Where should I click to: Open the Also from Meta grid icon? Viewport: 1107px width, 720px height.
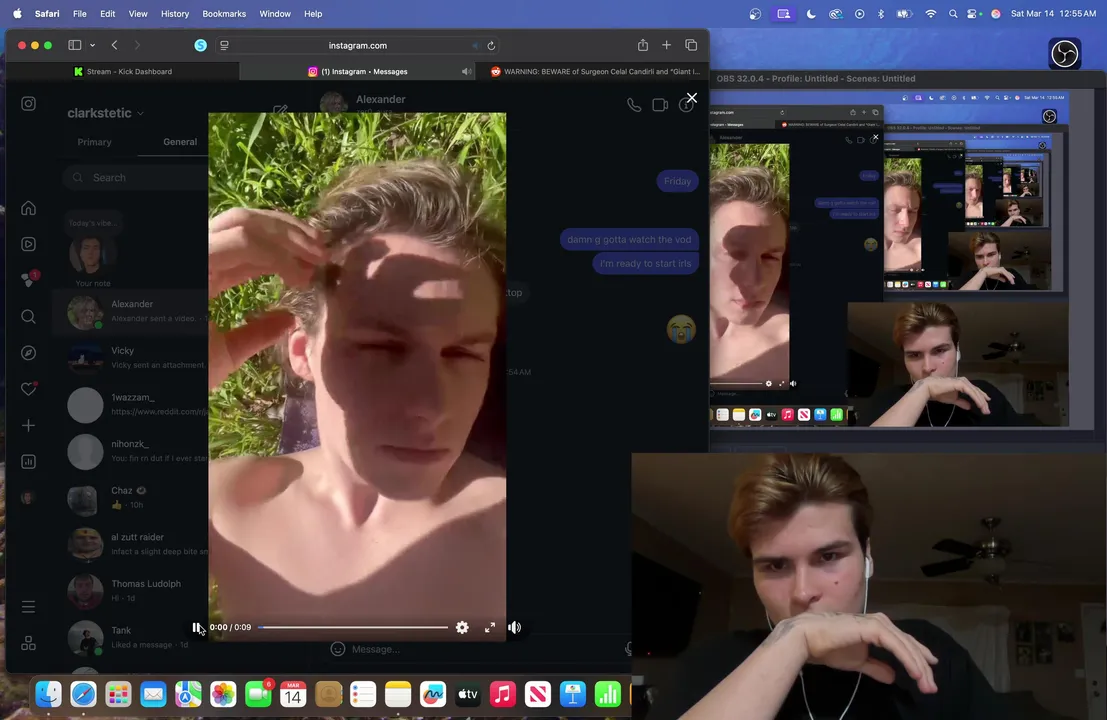(28, 643)
